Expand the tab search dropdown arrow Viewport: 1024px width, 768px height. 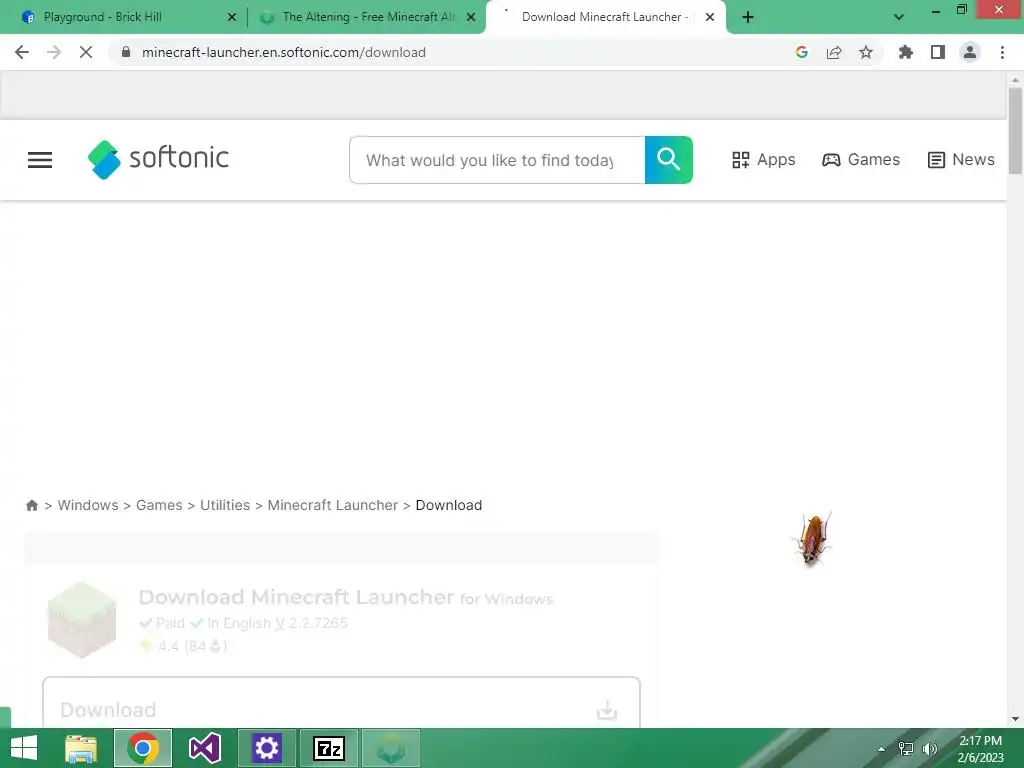tap(899, 18)
